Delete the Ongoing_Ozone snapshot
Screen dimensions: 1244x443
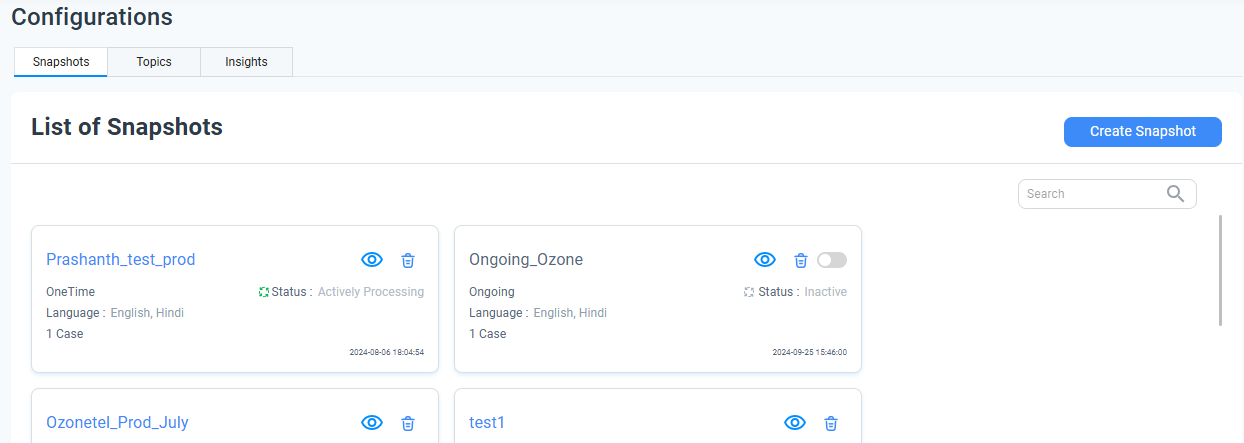pos(801,260)
